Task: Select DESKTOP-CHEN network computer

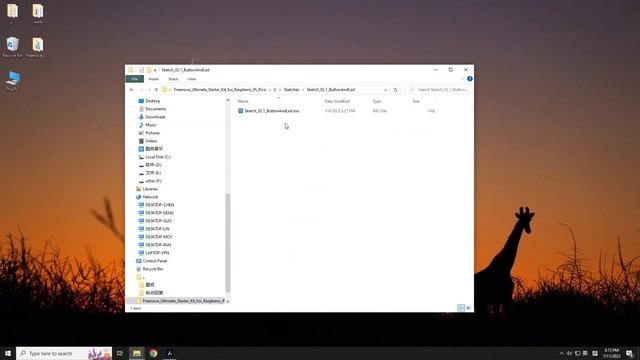Action: click(x=159, y=205)
